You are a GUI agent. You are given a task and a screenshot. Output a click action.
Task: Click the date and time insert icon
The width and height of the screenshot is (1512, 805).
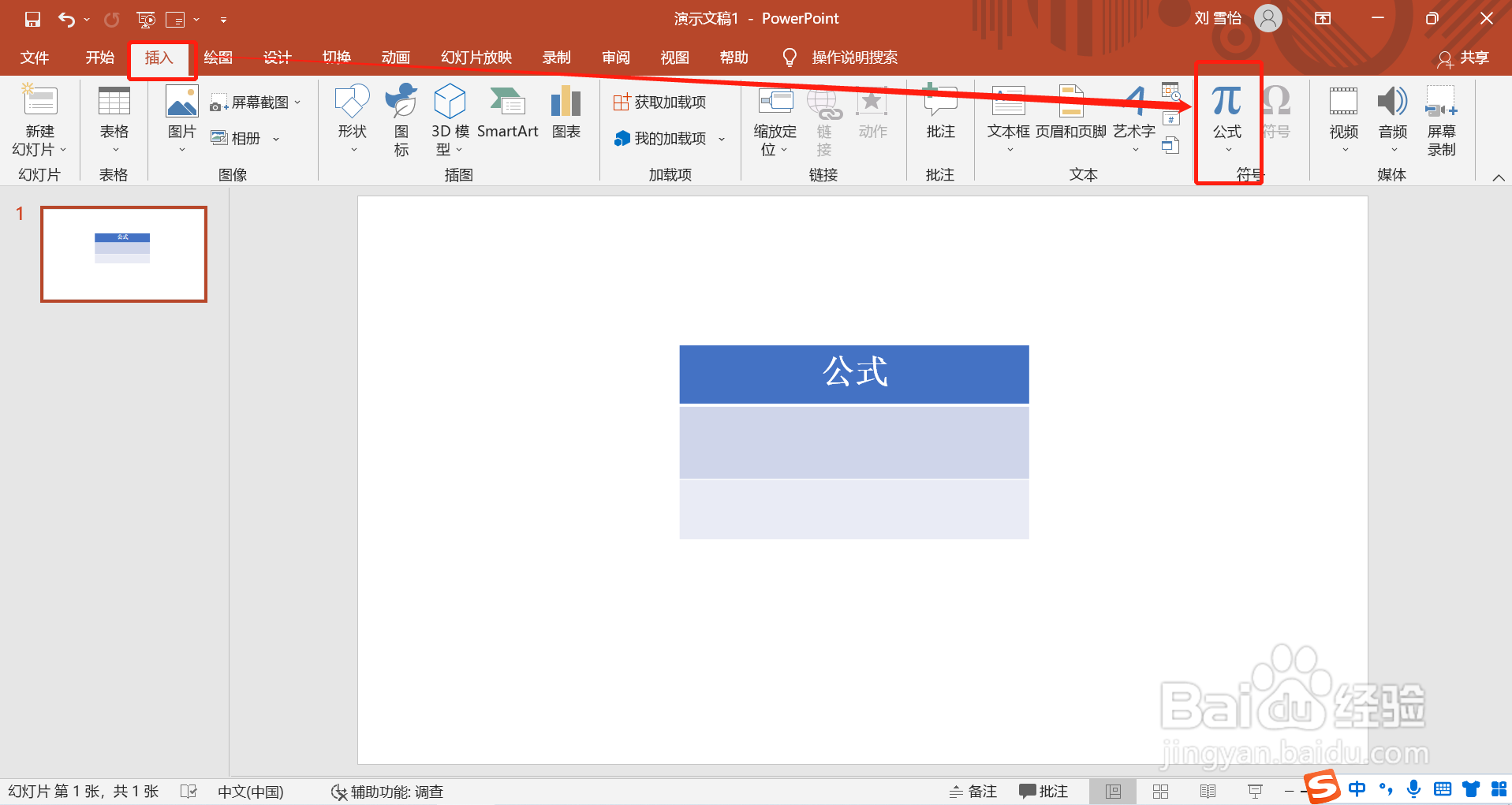pos(1170,91)
